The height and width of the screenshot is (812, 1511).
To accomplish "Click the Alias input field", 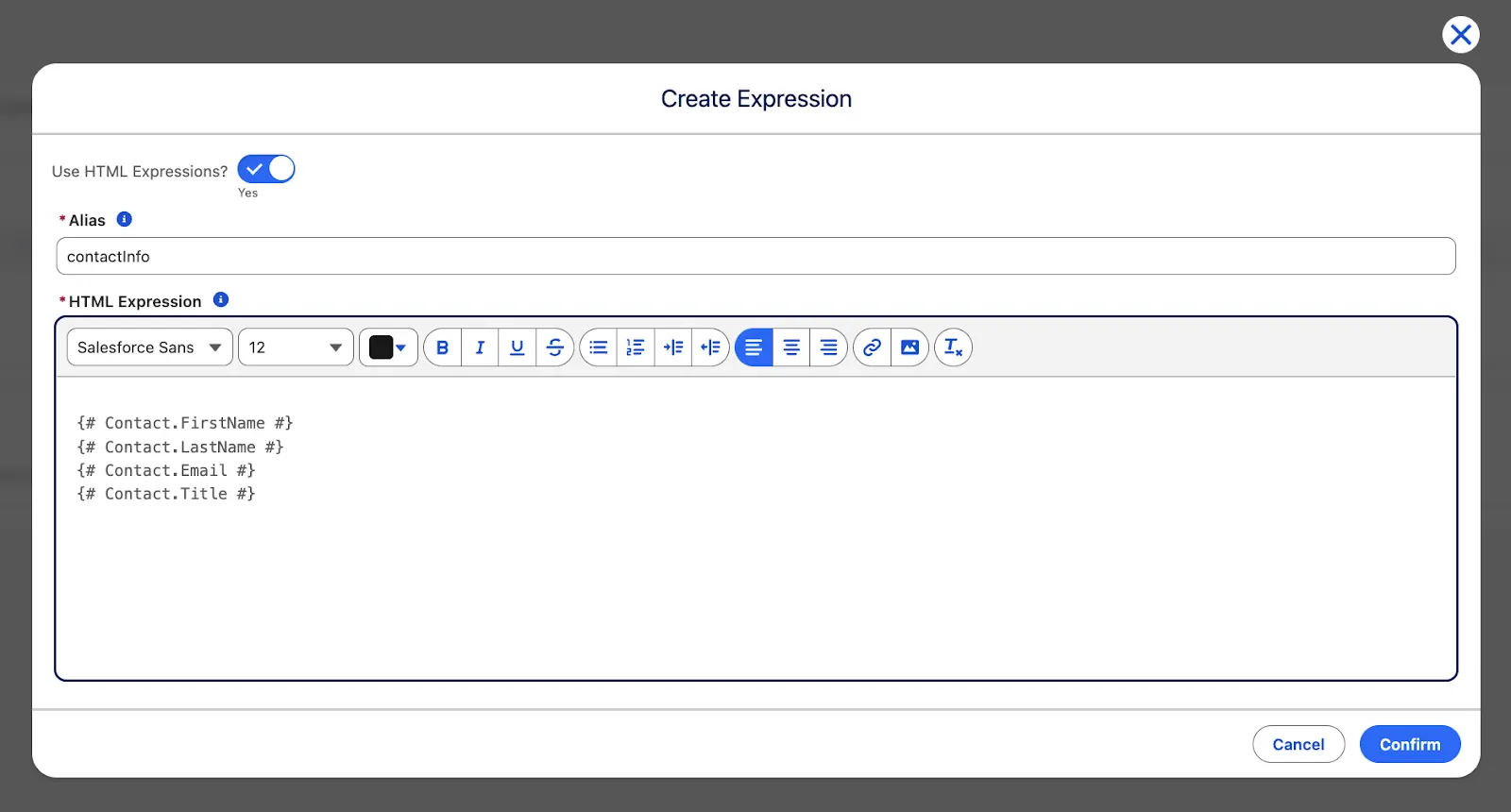I will point(755,257).
